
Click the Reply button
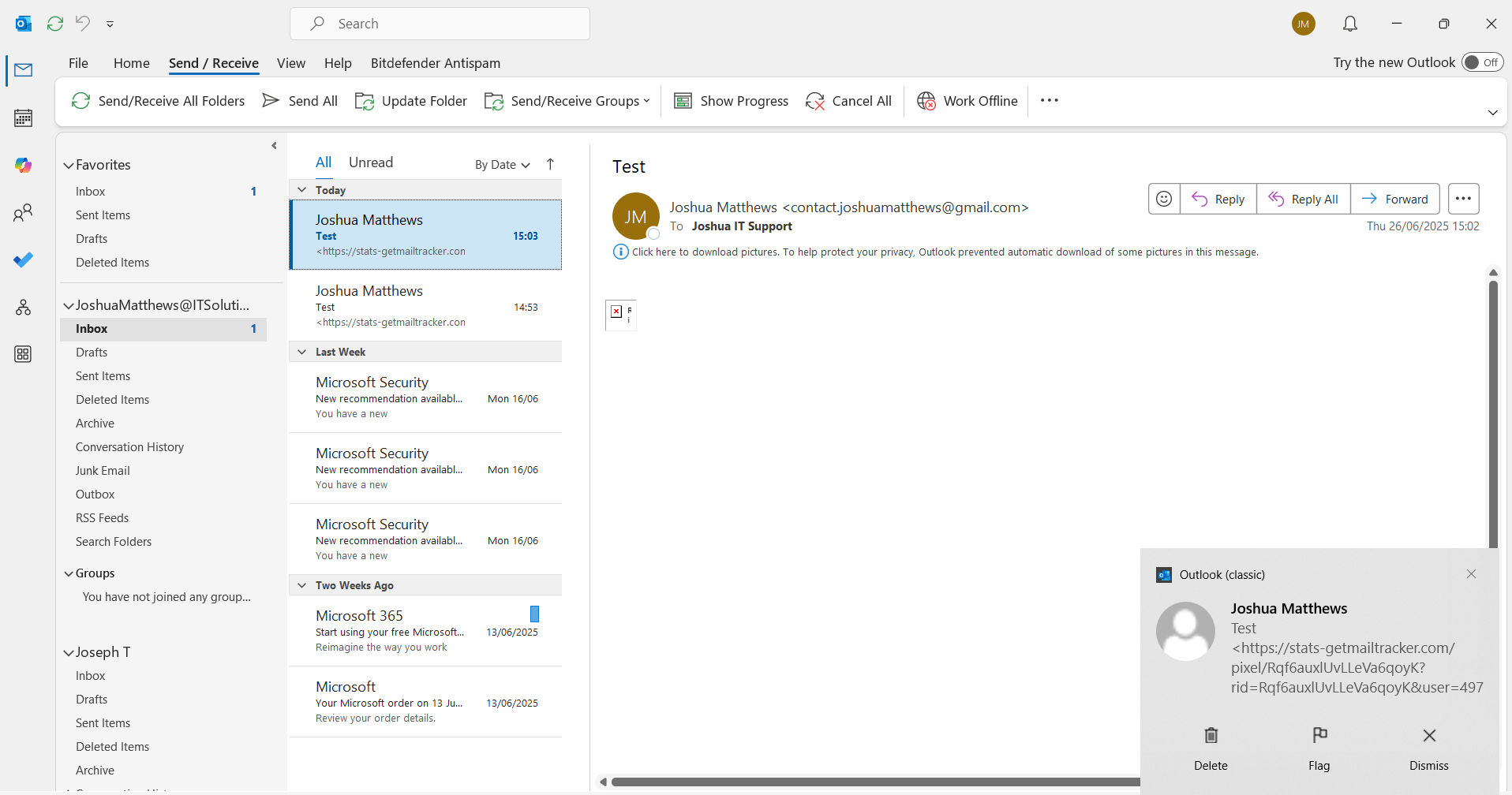[x=1218, y=199]
